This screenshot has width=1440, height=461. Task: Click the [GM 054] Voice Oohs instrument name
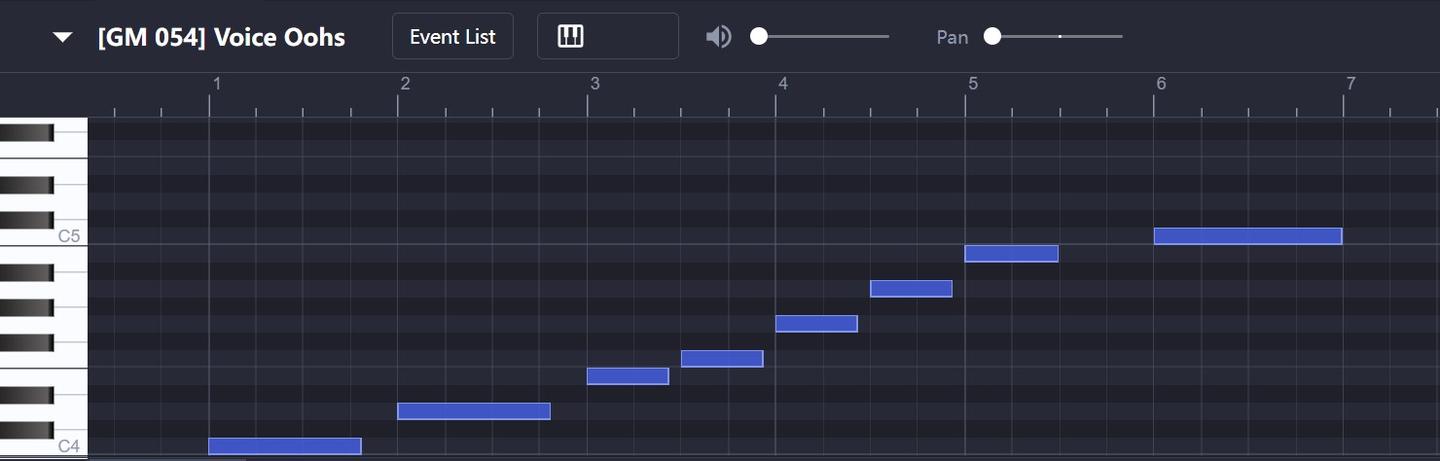[221, 37]
